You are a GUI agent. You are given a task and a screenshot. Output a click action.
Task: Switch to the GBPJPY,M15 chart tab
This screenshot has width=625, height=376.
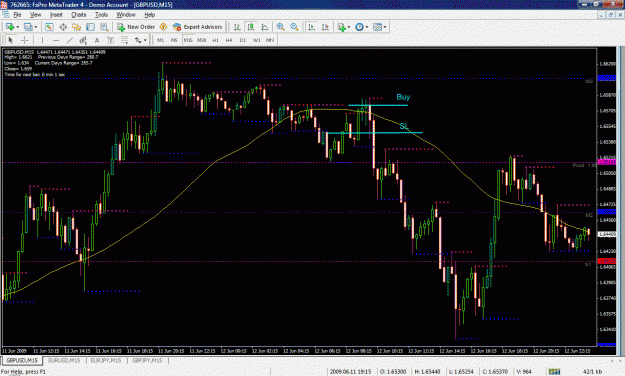pyautogui.click(x=147, y=360)
